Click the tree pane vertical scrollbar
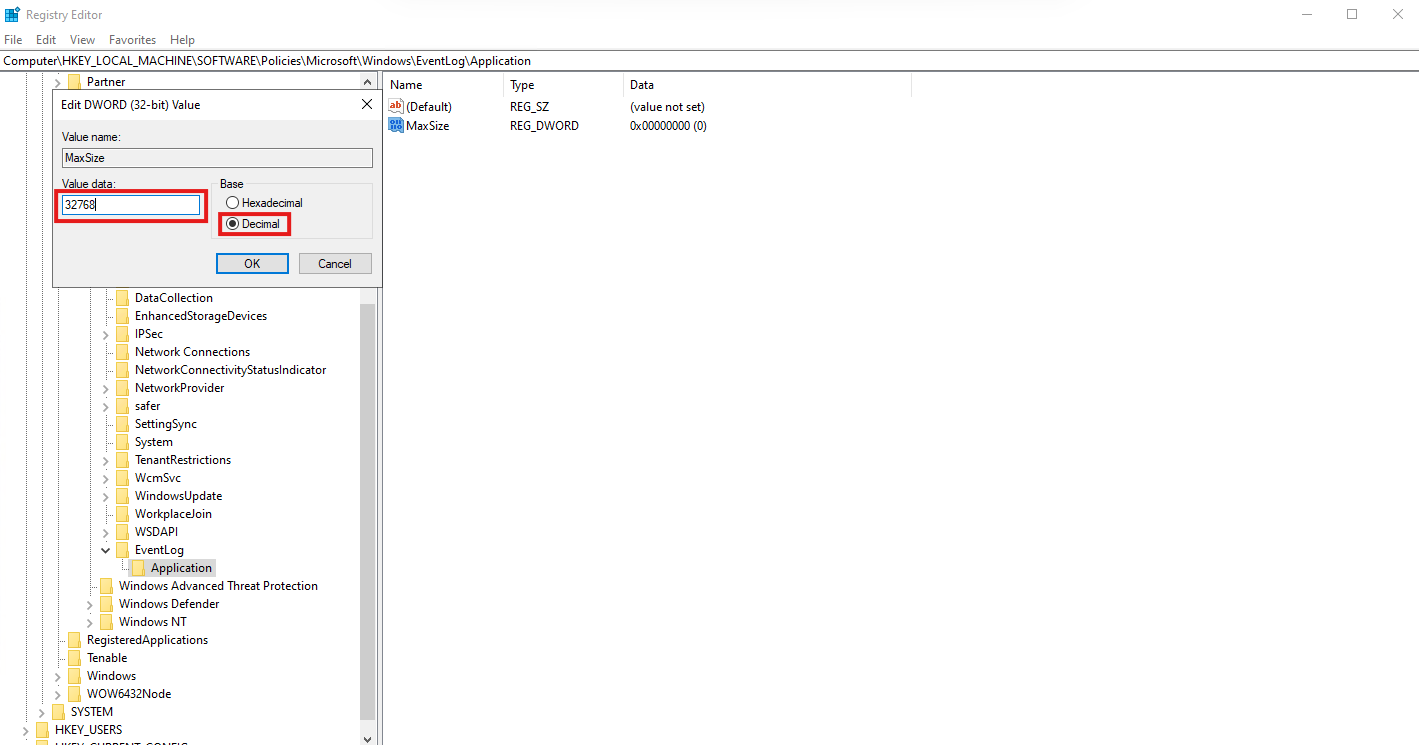This screenshot has height=745, width=1419. click(367, 500)
